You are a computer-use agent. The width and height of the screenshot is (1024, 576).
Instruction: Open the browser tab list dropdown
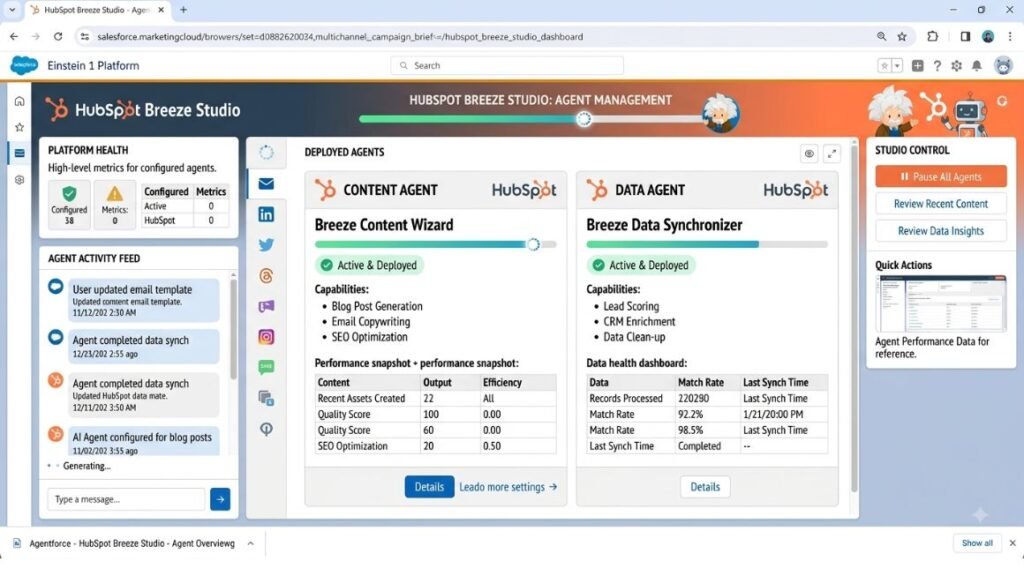(12, 10)
